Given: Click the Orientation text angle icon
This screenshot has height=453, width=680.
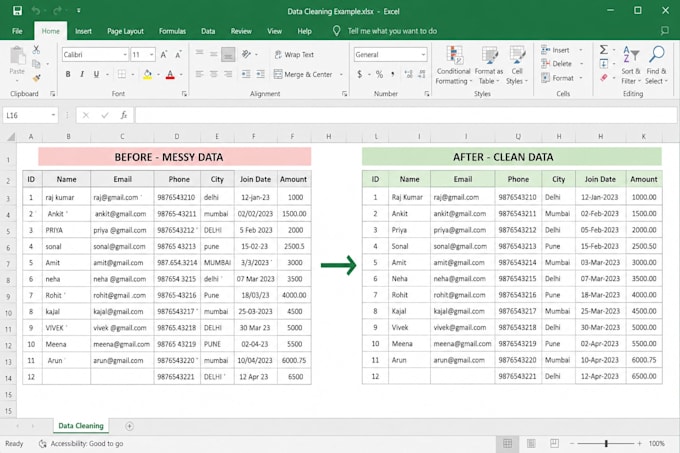Looking at the screenshot, I should point(246,54).
